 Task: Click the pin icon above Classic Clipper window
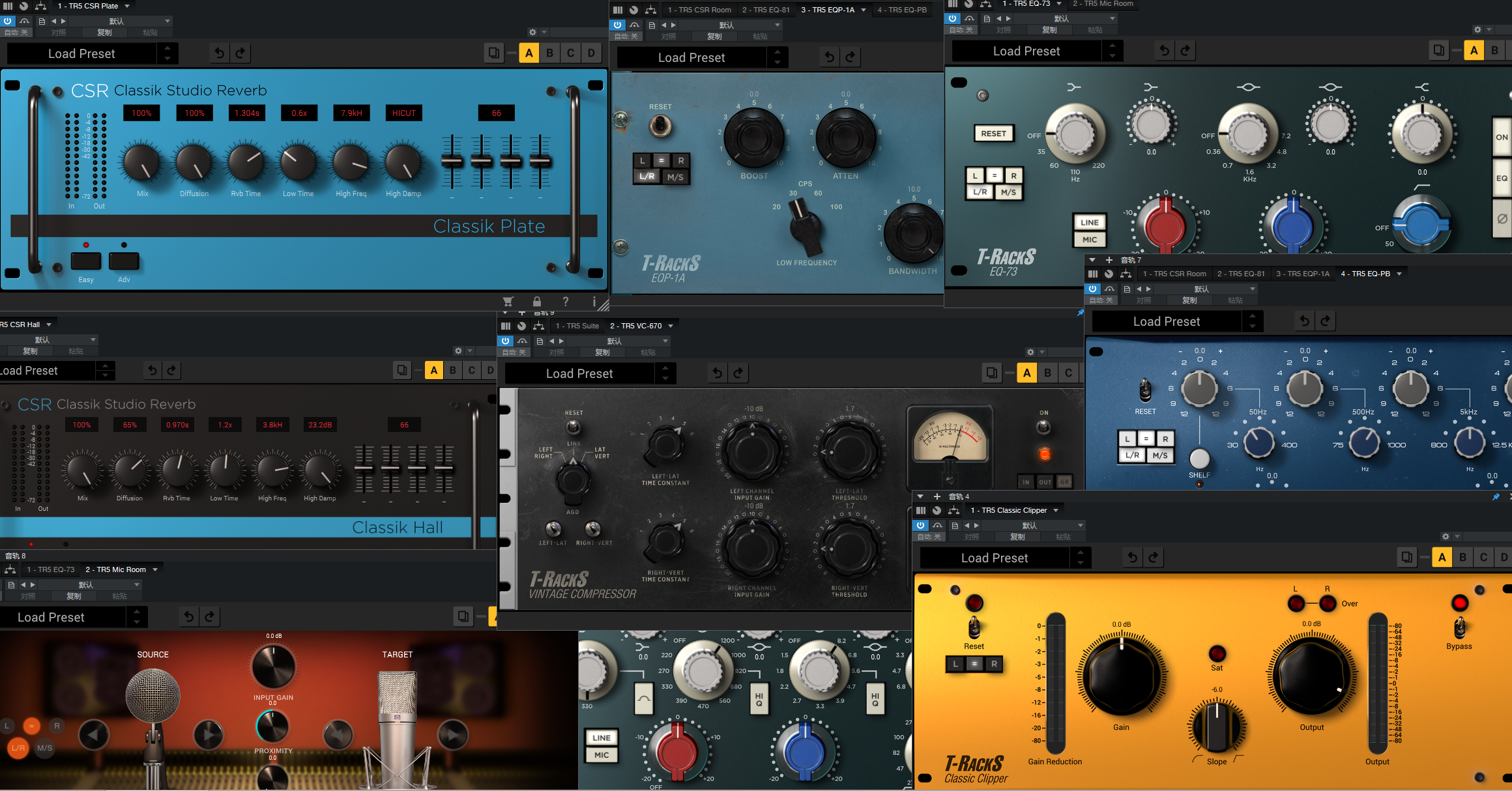(1496, 497)
